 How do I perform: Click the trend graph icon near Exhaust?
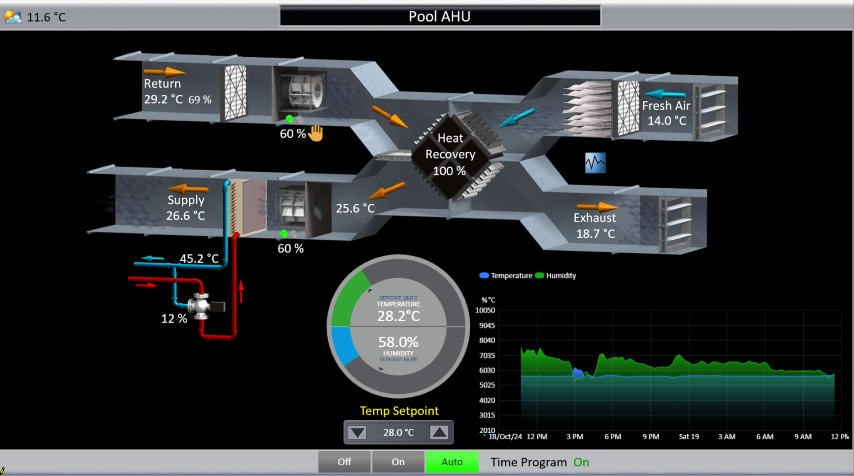(596, 163)
